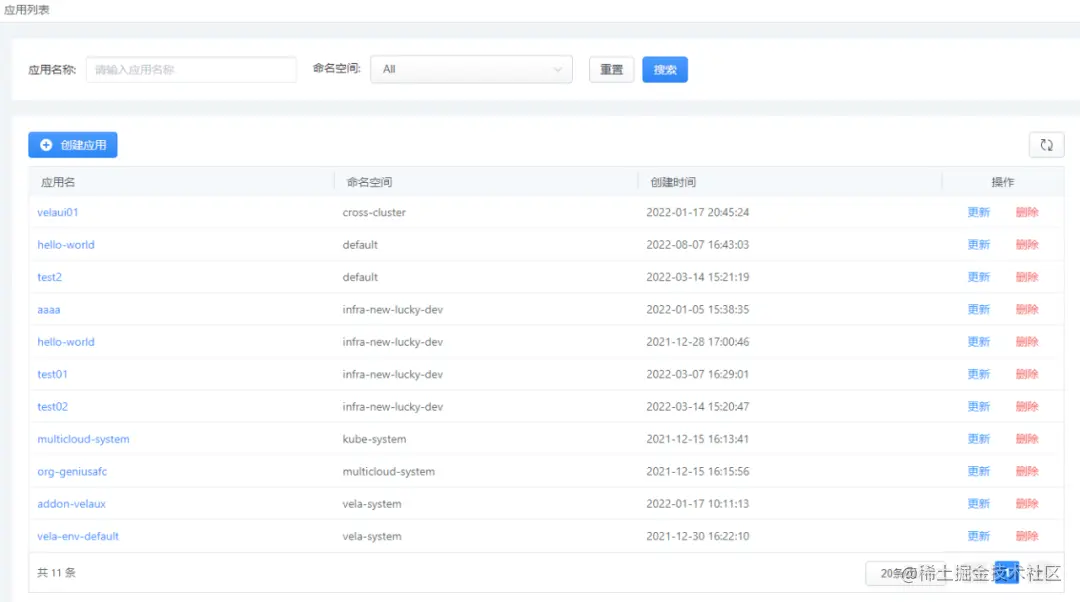This screenshot has width=1080, height=602.
Task: Click the refresh icon above the table
Action: [1046, 144]
